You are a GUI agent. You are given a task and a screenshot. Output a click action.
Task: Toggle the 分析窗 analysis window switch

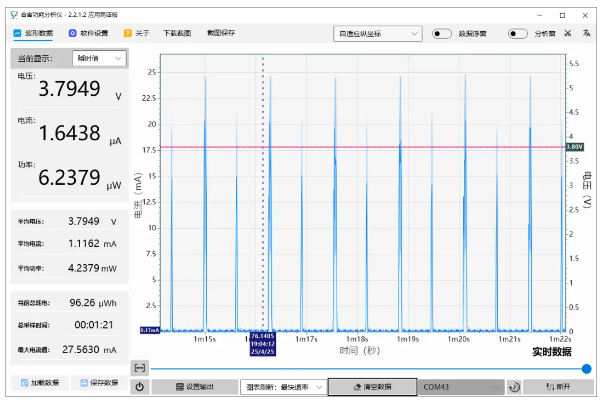(x=517, y=34)
